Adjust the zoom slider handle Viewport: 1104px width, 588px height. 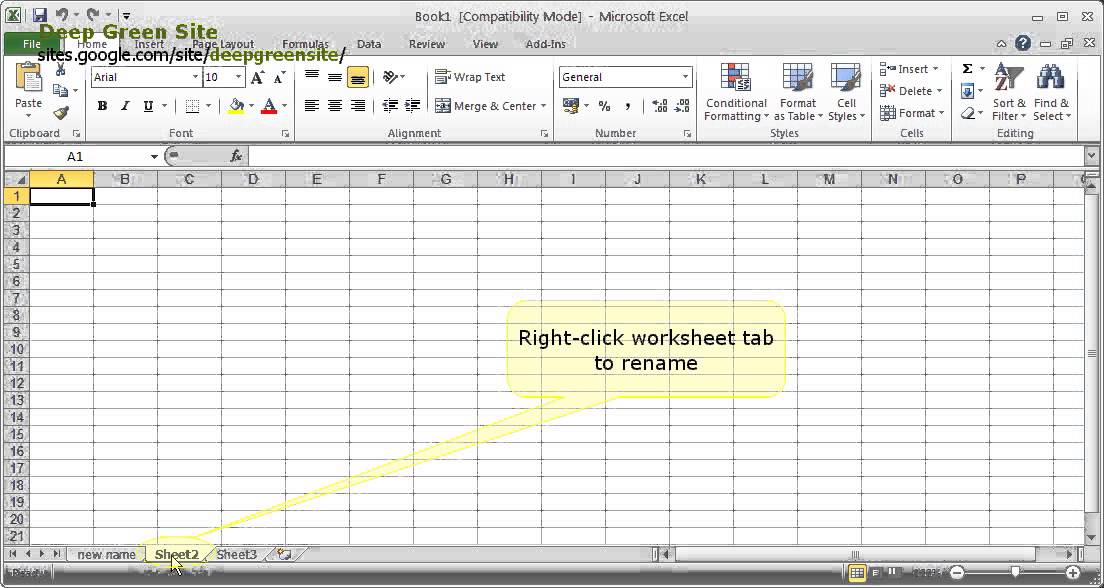(1015, 573)
